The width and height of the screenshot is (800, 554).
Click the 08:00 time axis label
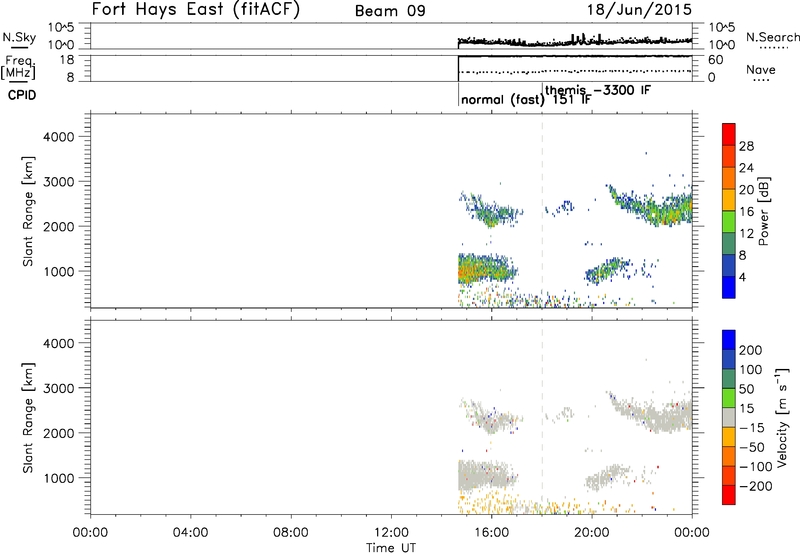point(291,533)
